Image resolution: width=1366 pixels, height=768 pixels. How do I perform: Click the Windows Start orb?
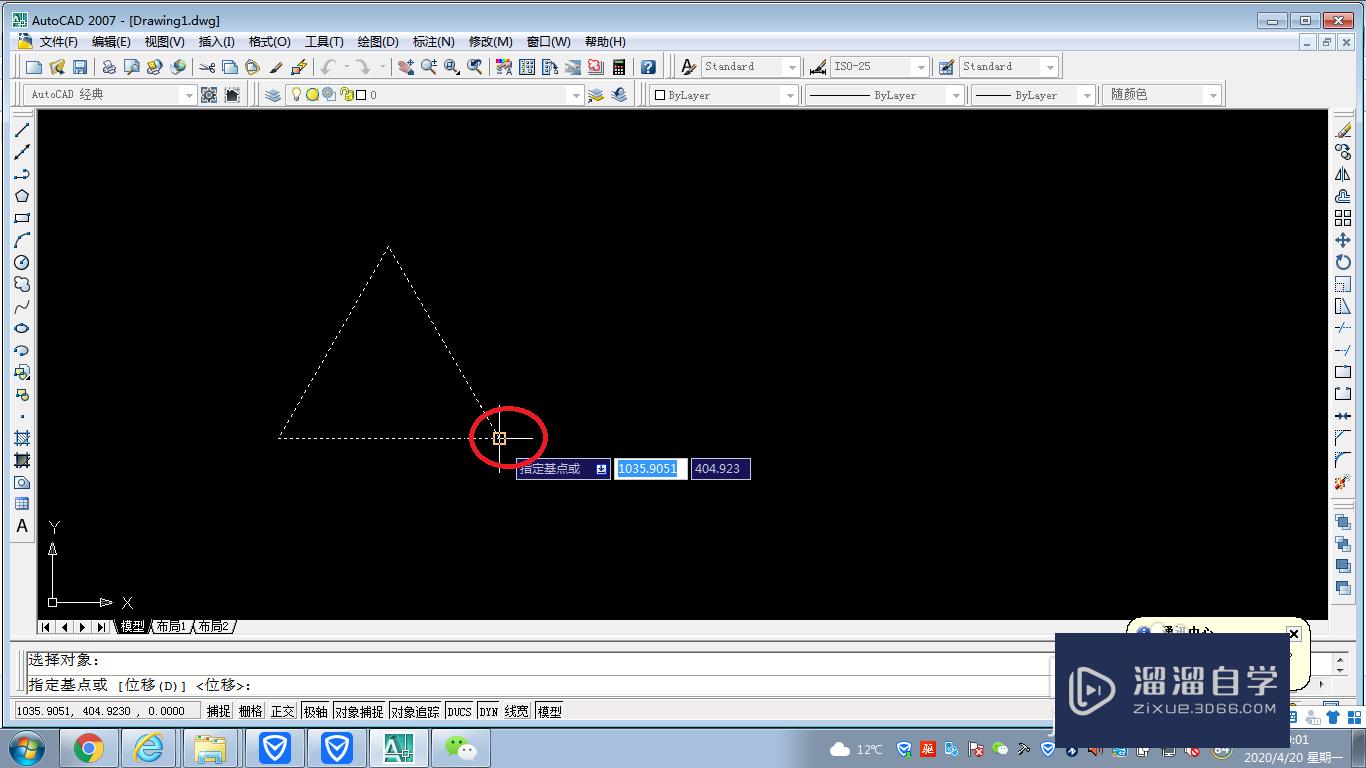click(27, 748)
